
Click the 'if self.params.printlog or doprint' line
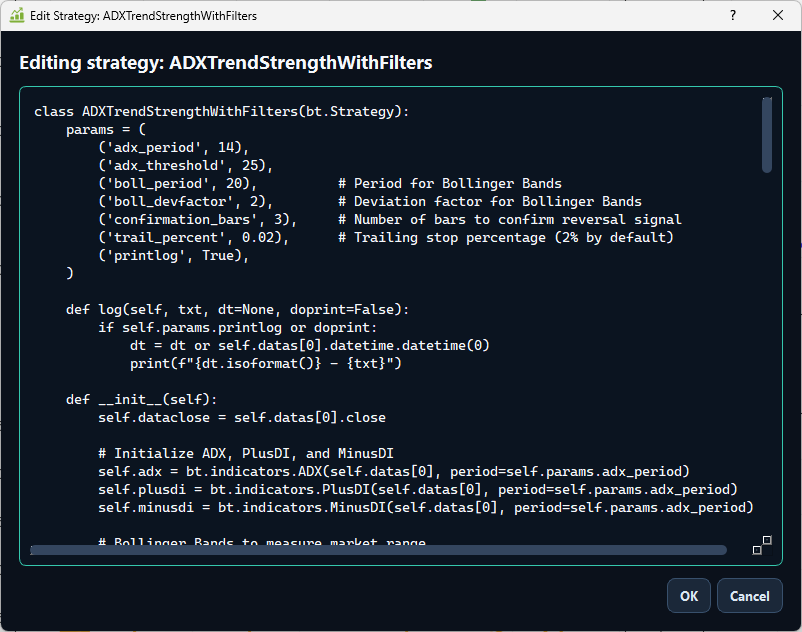tap(237, 328)
